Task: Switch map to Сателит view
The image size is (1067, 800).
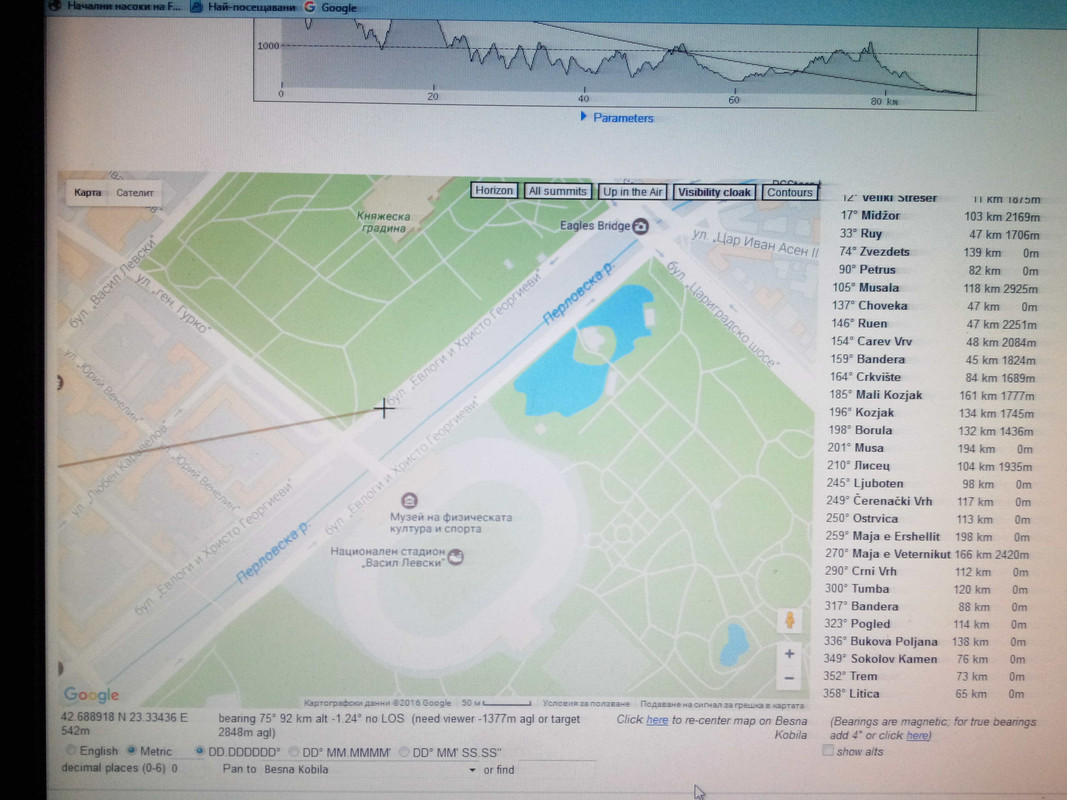Action: pyautogui.click(x=135, y=193)
